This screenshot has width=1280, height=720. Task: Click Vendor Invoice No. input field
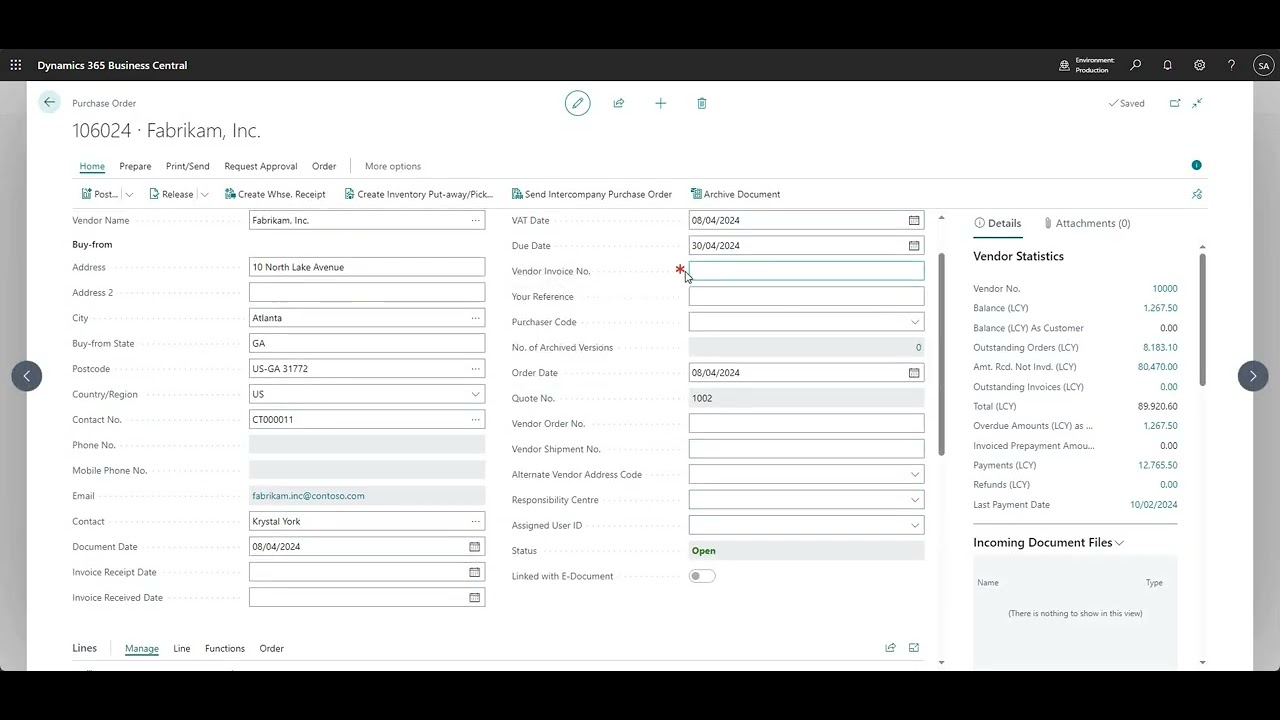[x=806, y=271]
